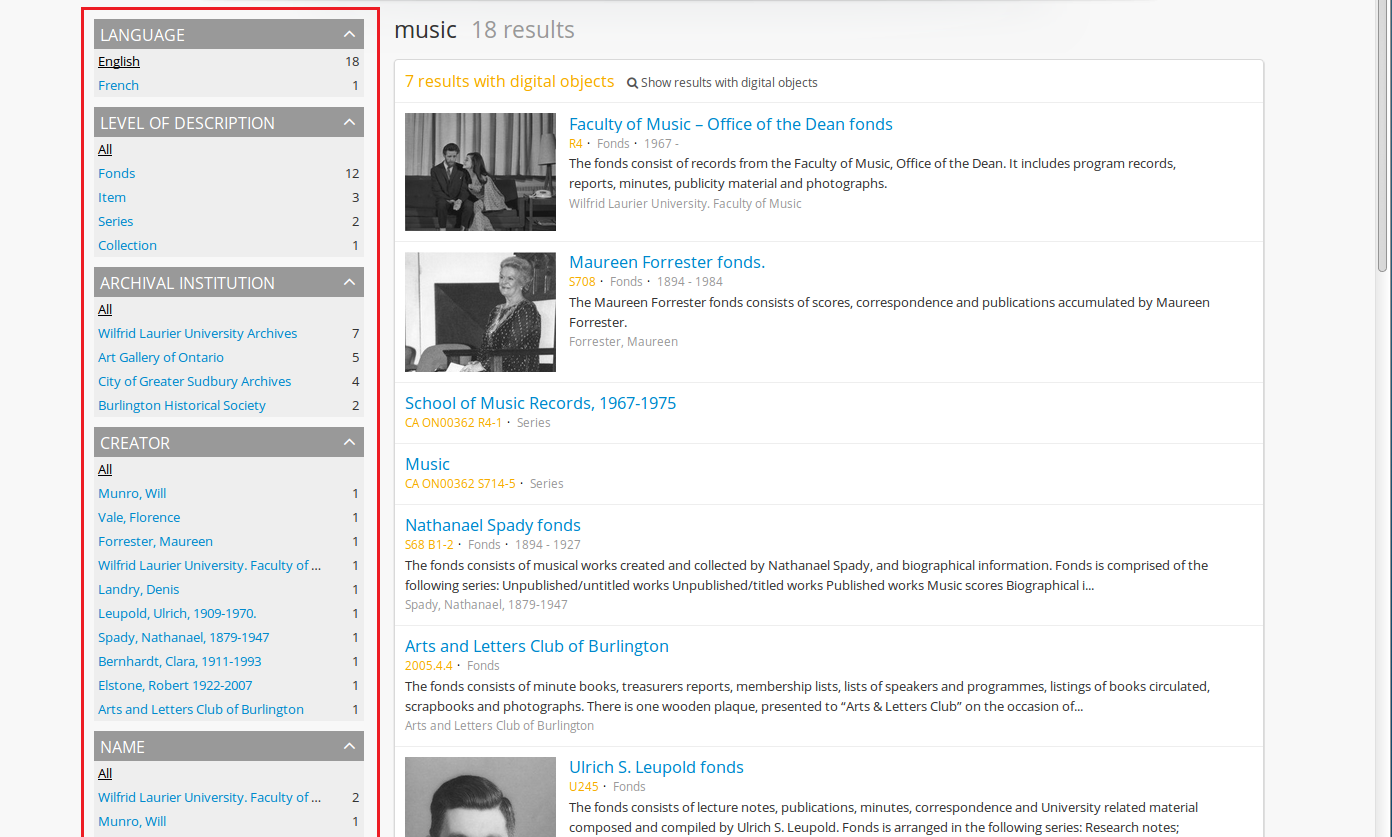
Task: Collapse the Archival Institution facet
Action: tap(349, 283)
